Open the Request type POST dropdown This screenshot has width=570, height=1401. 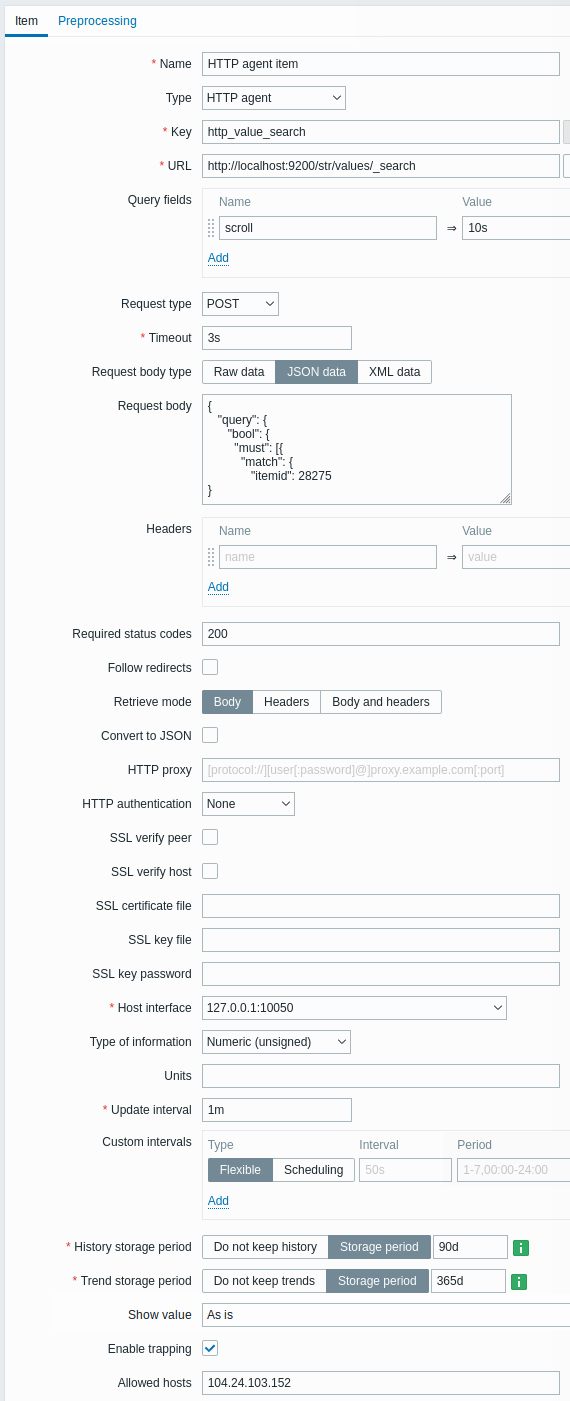(x=240, y=304)
